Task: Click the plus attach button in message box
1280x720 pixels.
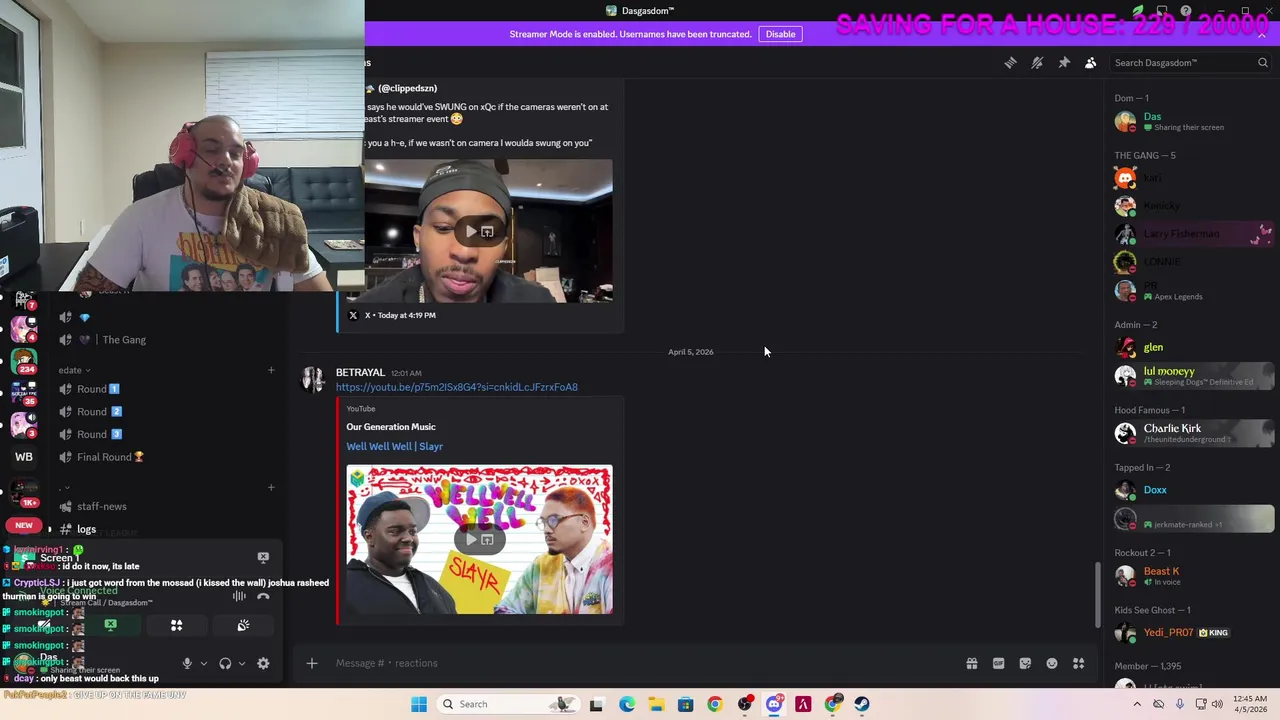Action: click(311, 663)
